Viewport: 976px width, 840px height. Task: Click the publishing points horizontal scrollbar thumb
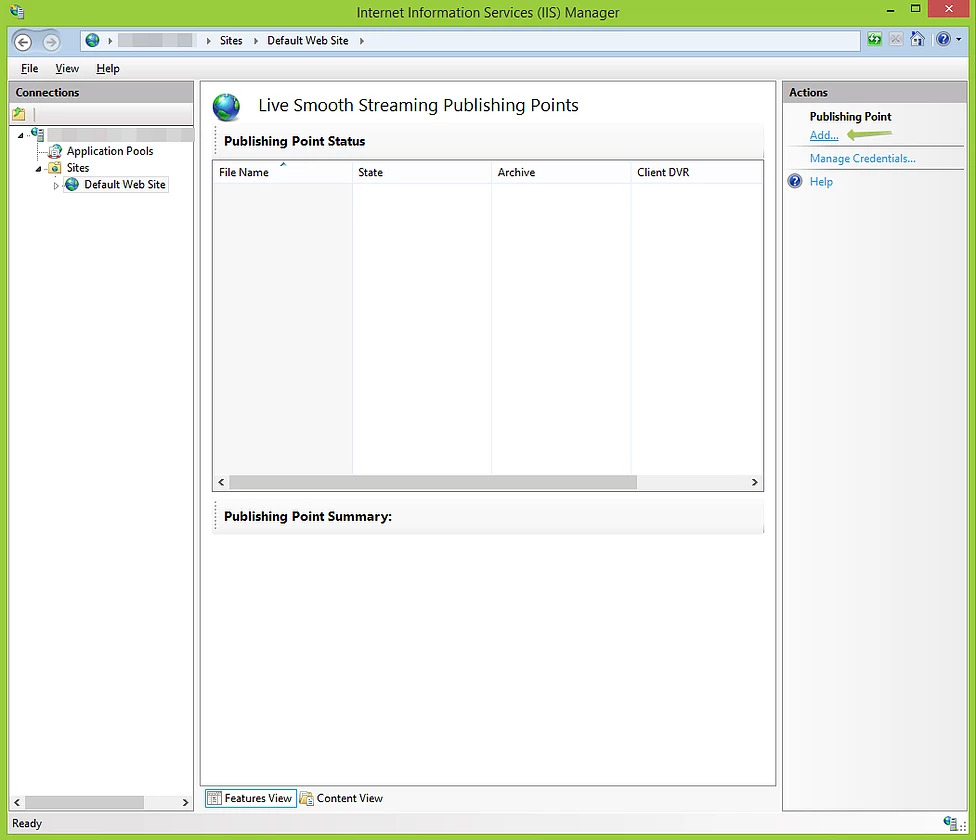433,482
